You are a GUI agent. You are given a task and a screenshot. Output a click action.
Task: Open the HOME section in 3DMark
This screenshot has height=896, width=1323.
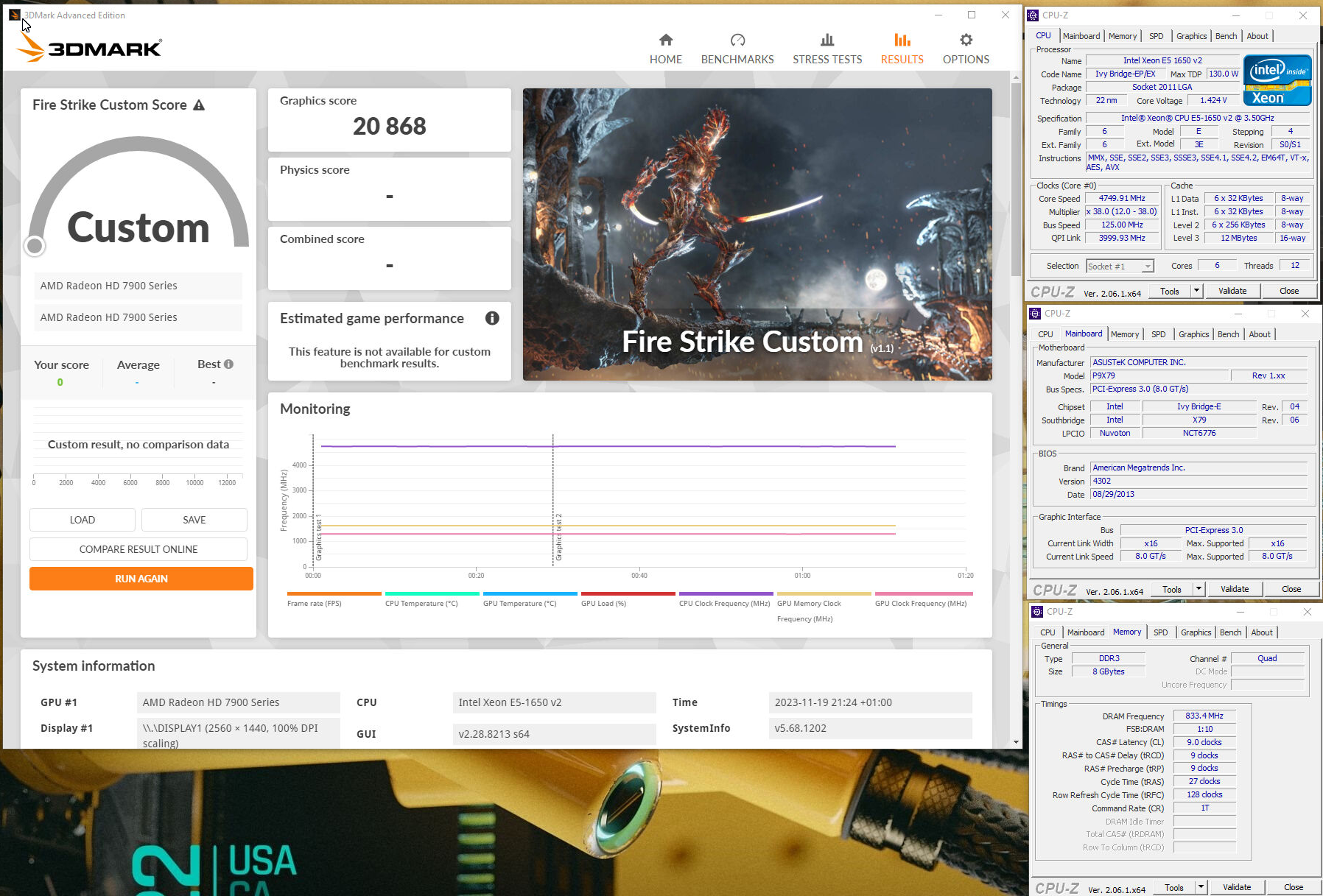click(x=665, y=49)
